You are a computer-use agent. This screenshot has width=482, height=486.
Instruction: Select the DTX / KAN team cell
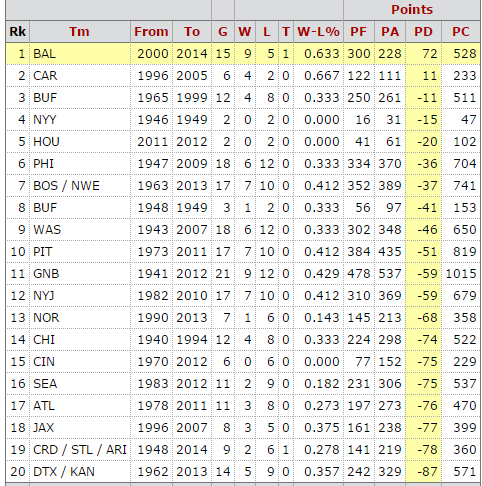(80, 472)
